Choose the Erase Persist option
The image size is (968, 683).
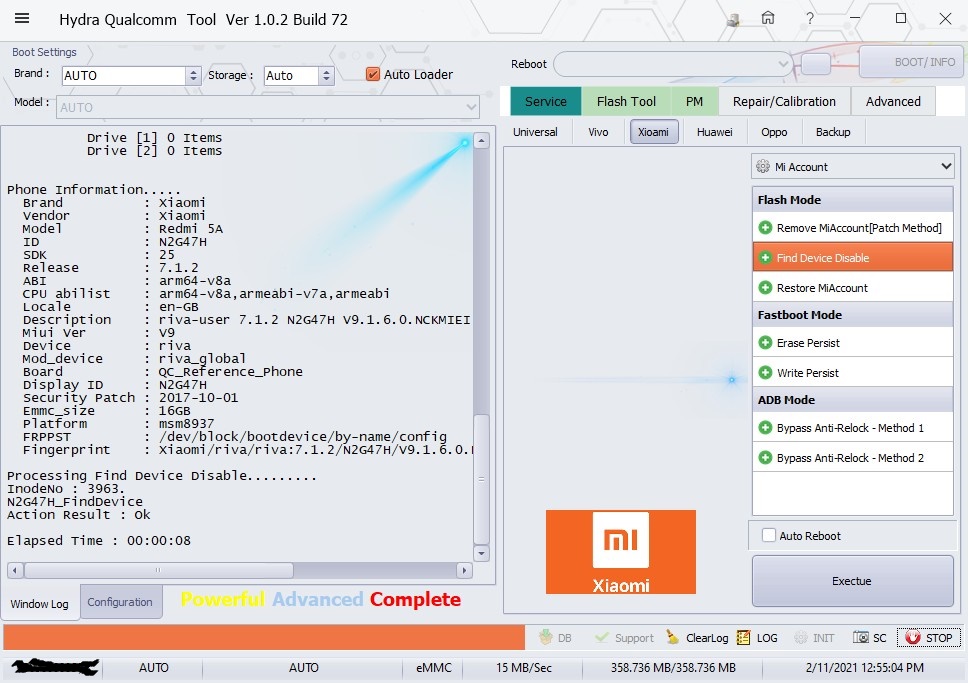852,343
